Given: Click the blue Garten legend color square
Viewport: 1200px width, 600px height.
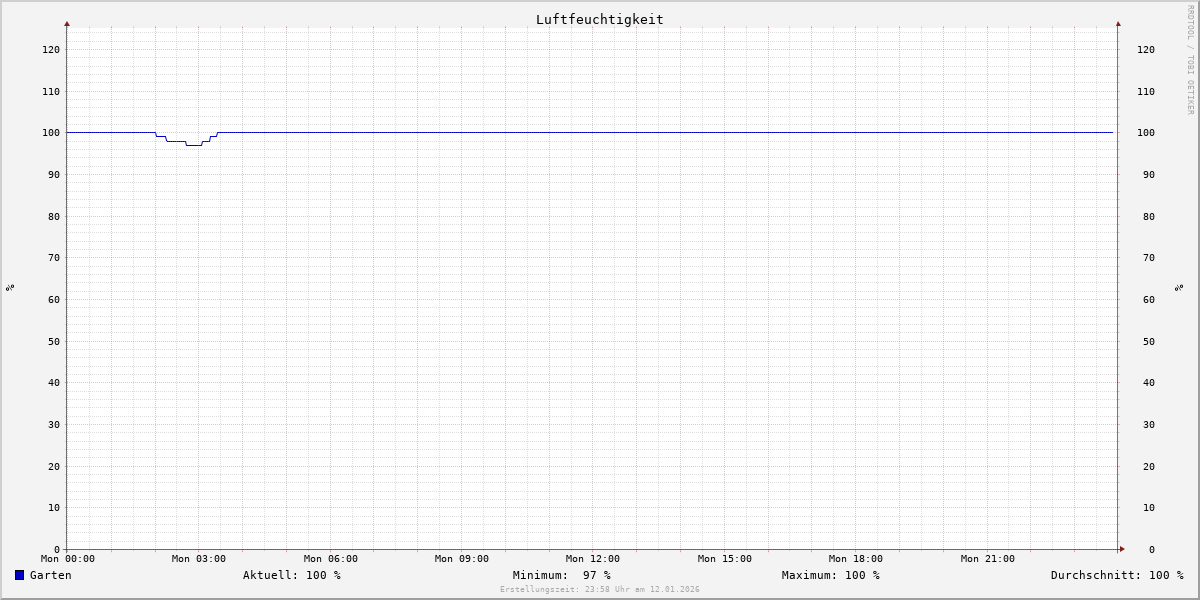Looking at the screenshot, I should [19, 575].
